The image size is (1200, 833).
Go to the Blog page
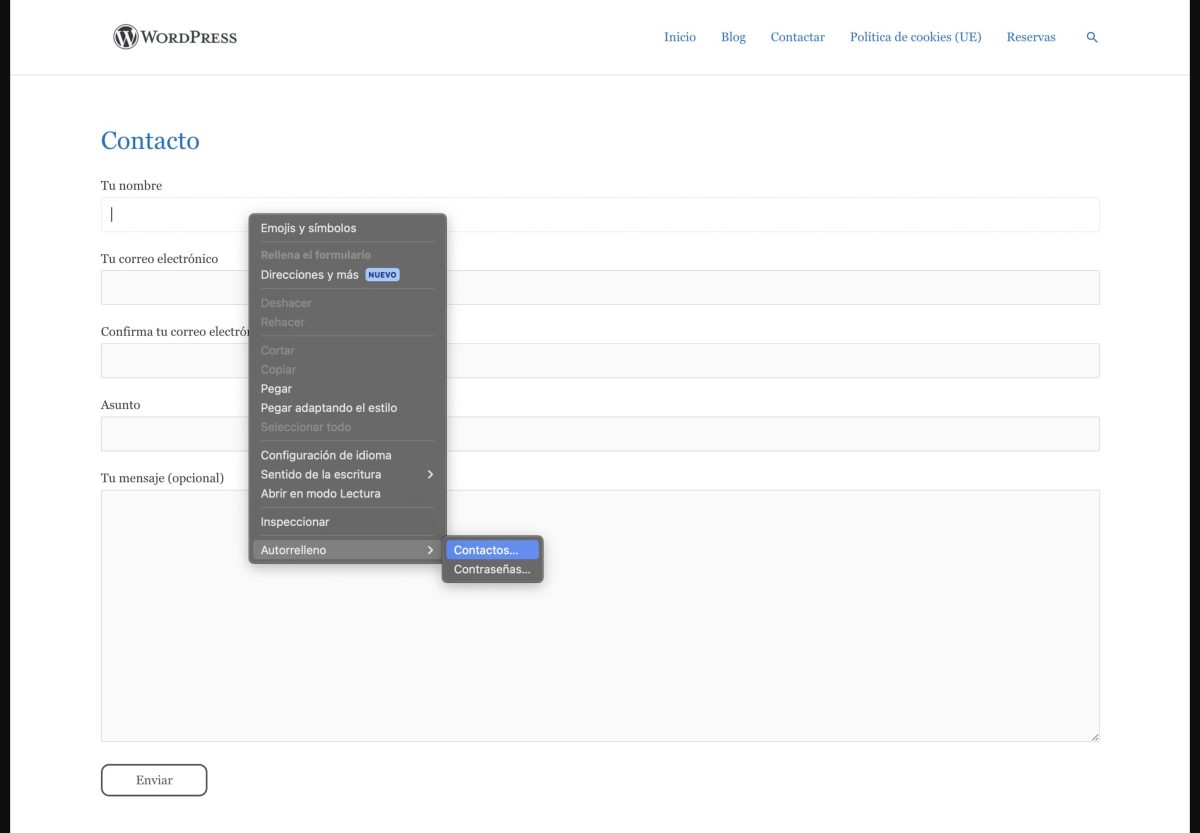pos(733,37)
